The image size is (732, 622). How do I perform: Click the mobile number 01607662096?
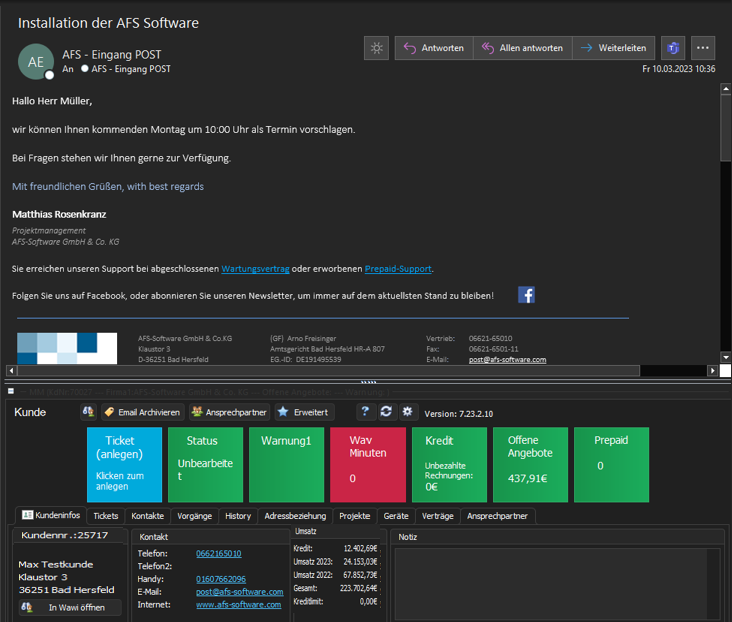[221, 579]
